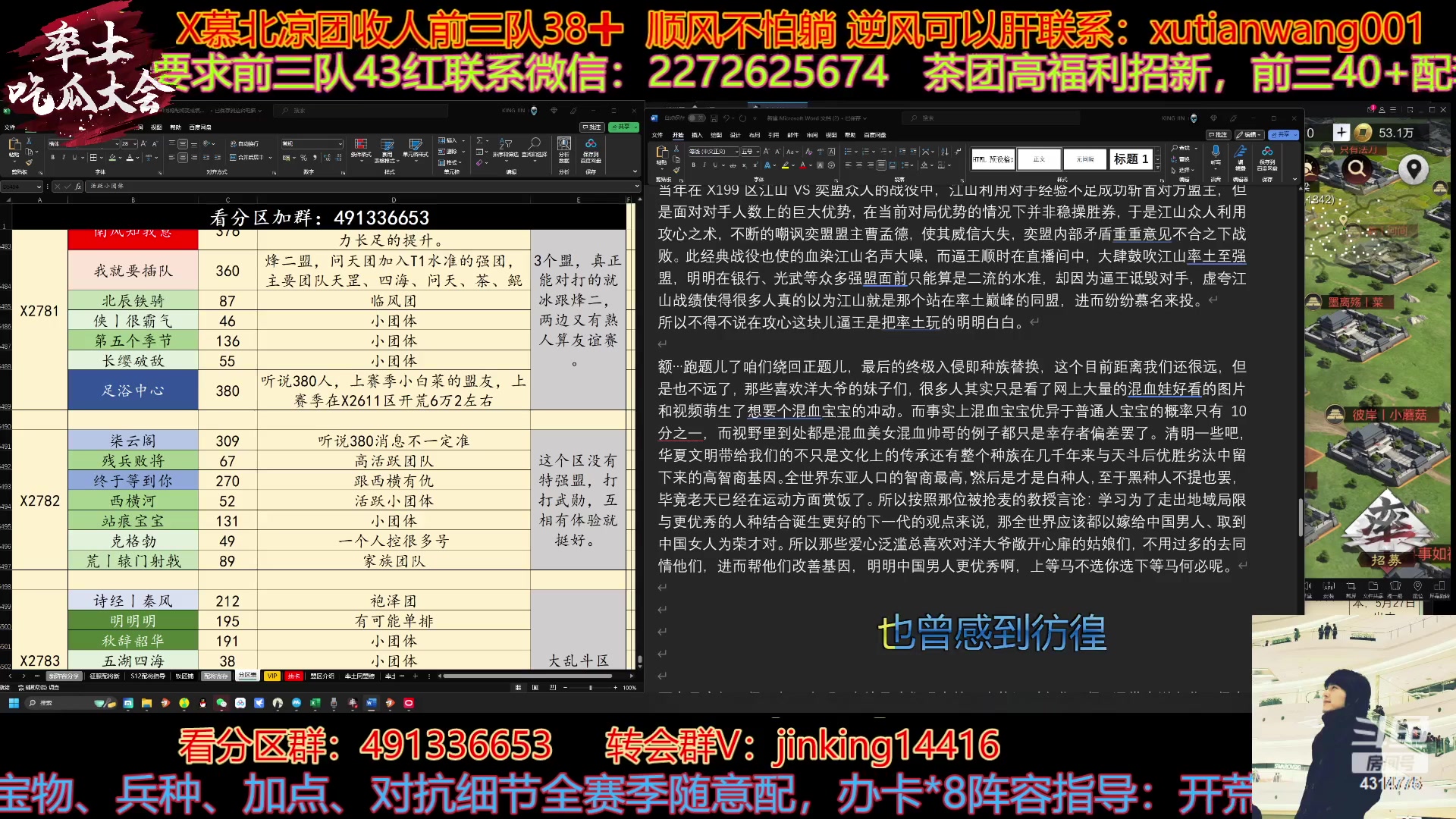Add new Excel sheet plus button
The height and width of the screenshot is (819, 1456).
(415, 676)
